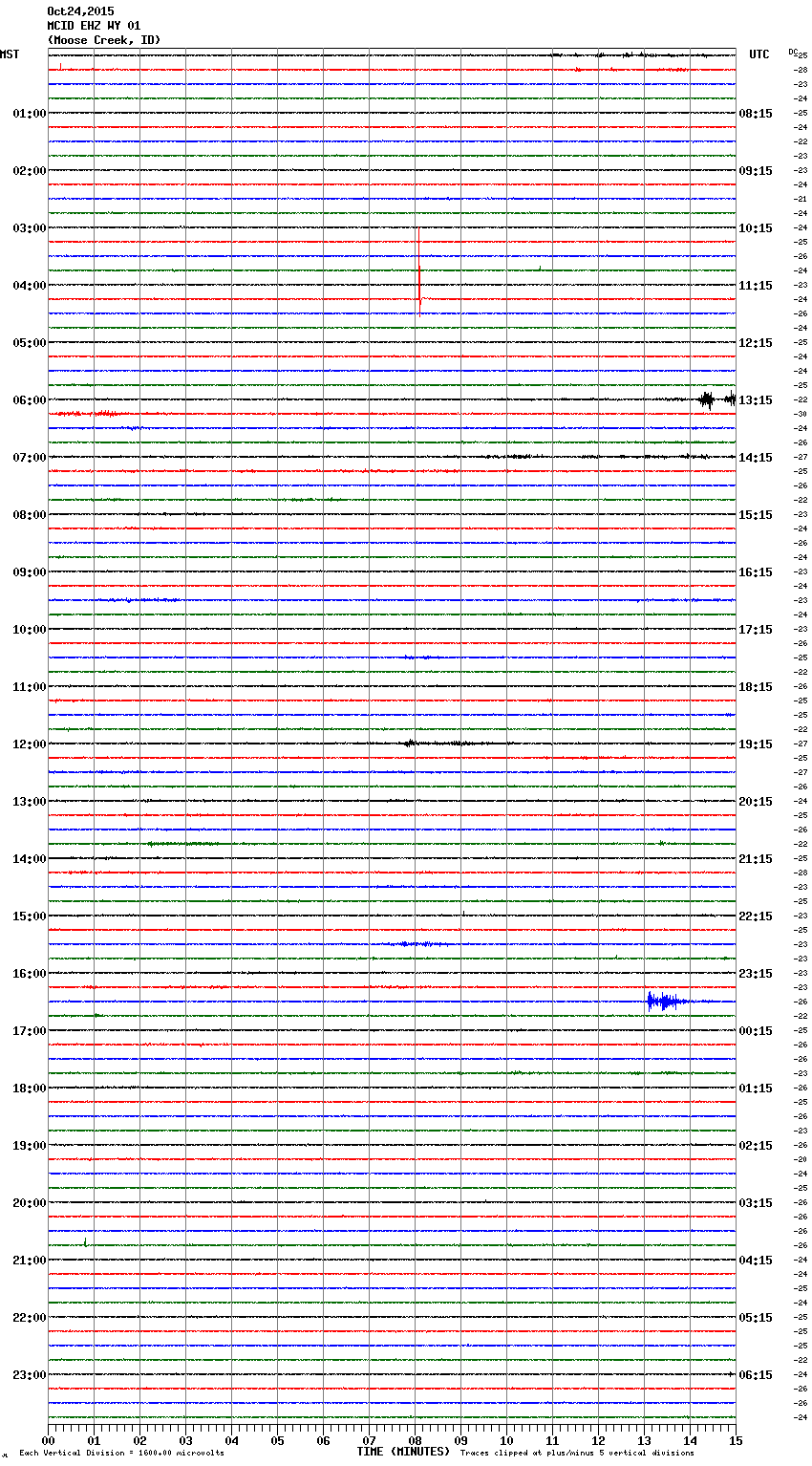Click the 'Traces clipped at plus/minus 5 vertical divisions' note
This screenshot has height=1466, width=812.
click(x=577, y=1453)
